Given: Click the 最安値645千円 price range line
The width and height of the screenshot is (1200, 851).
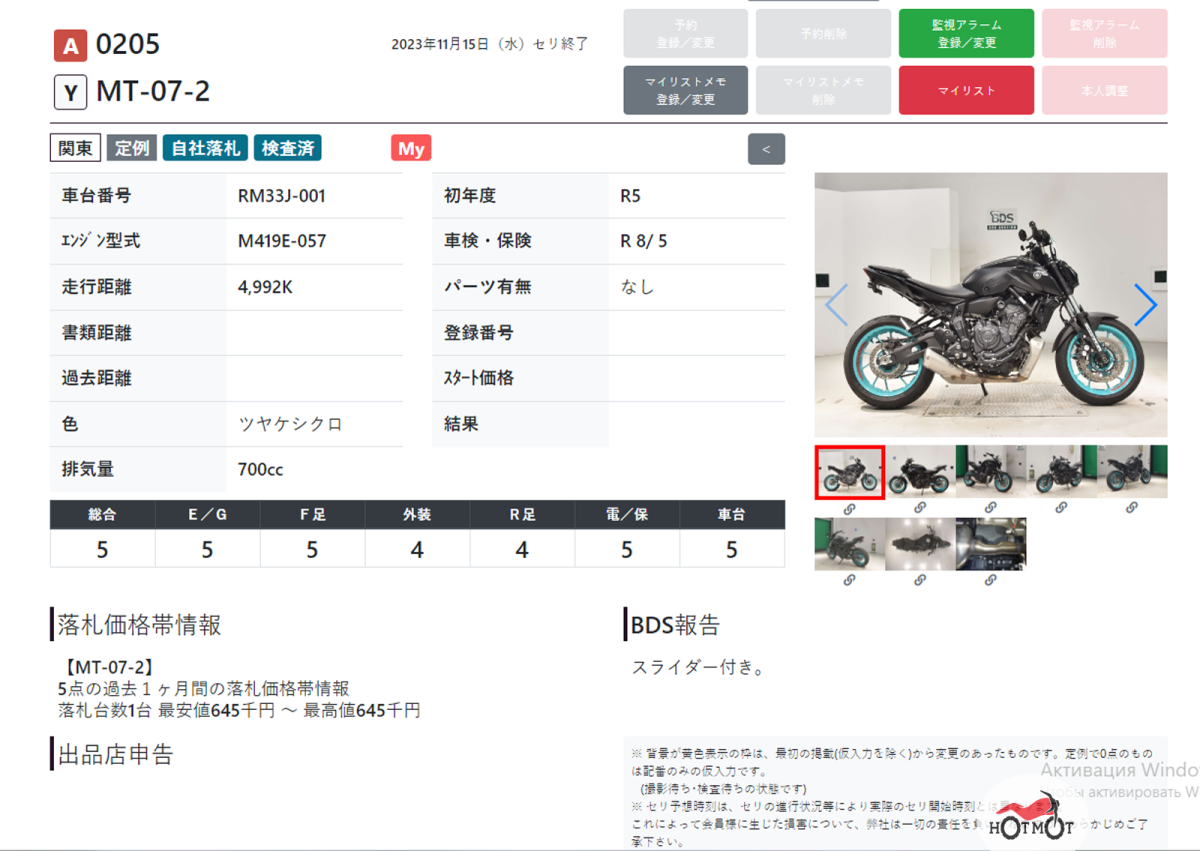Looking at the screenshot, I should coord(239,711).
